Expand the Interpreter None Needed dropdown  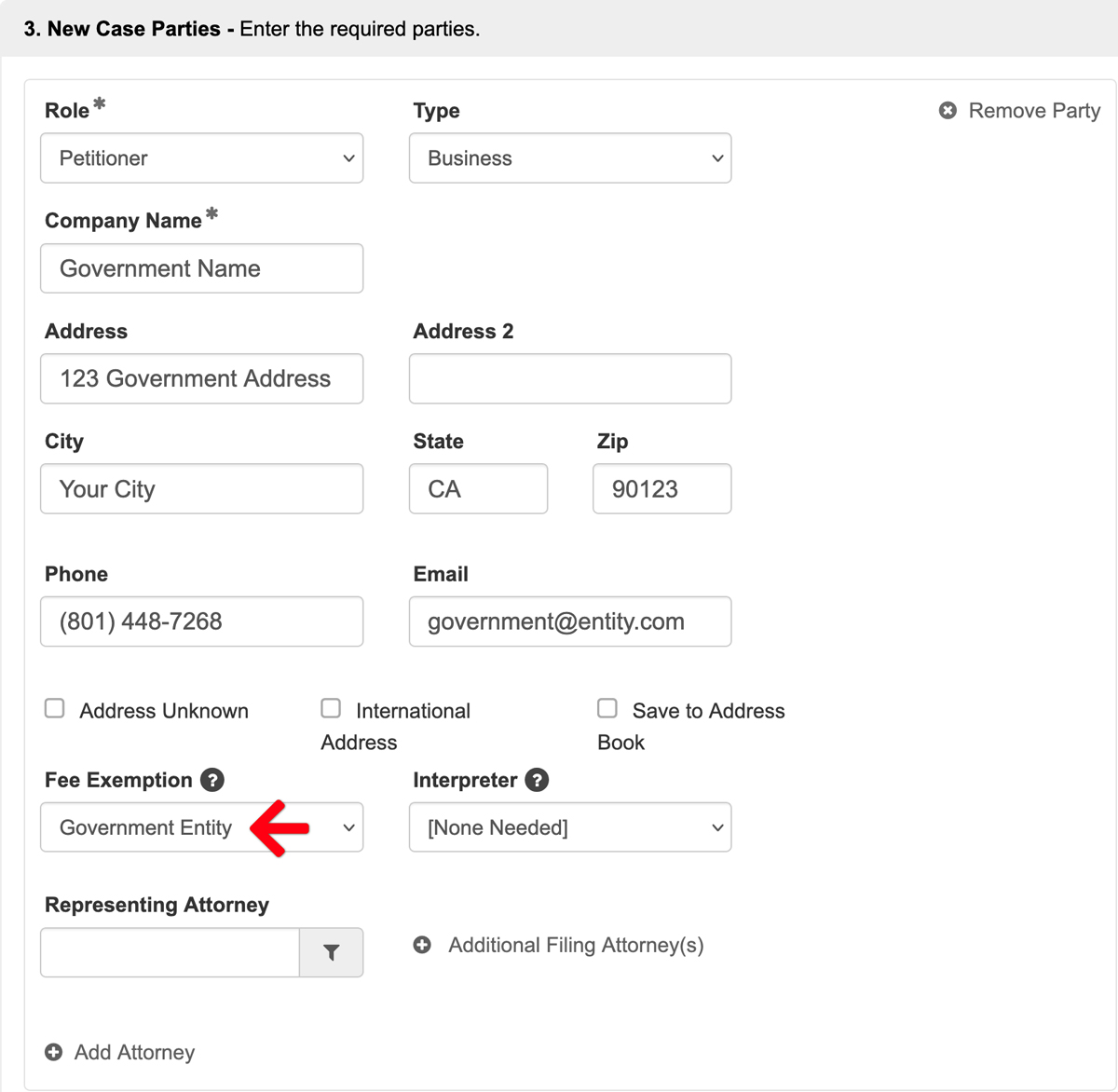click(569, 827)
